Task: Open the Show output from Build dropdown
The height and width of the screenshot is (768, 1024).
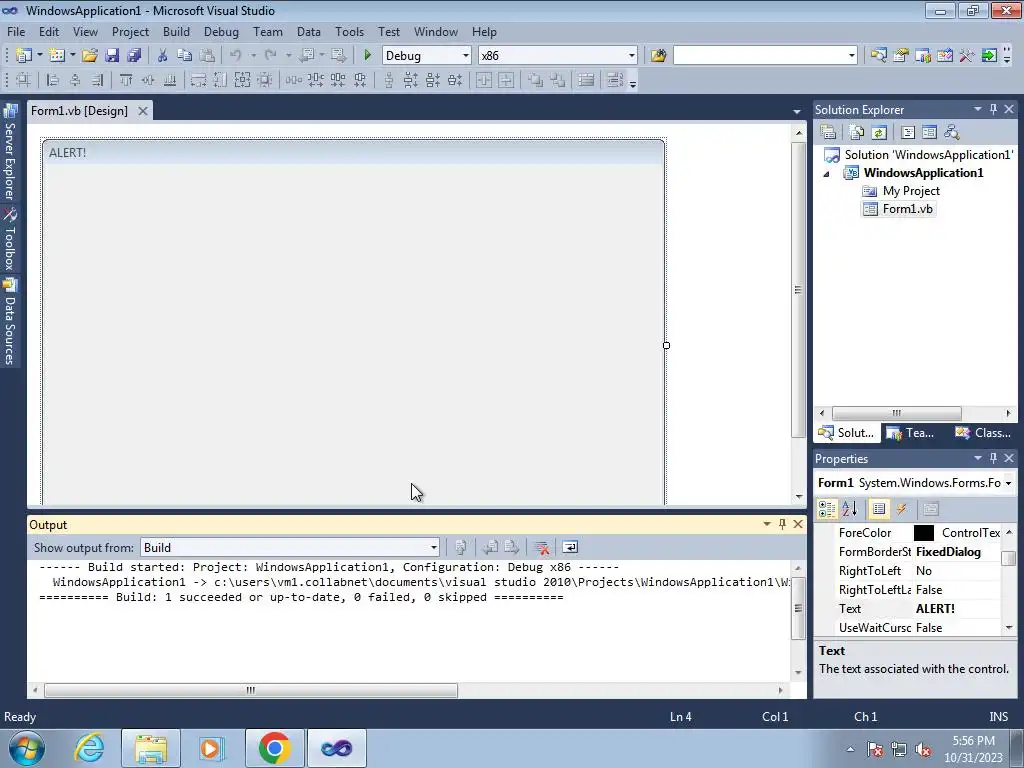Action: [433, 547]
